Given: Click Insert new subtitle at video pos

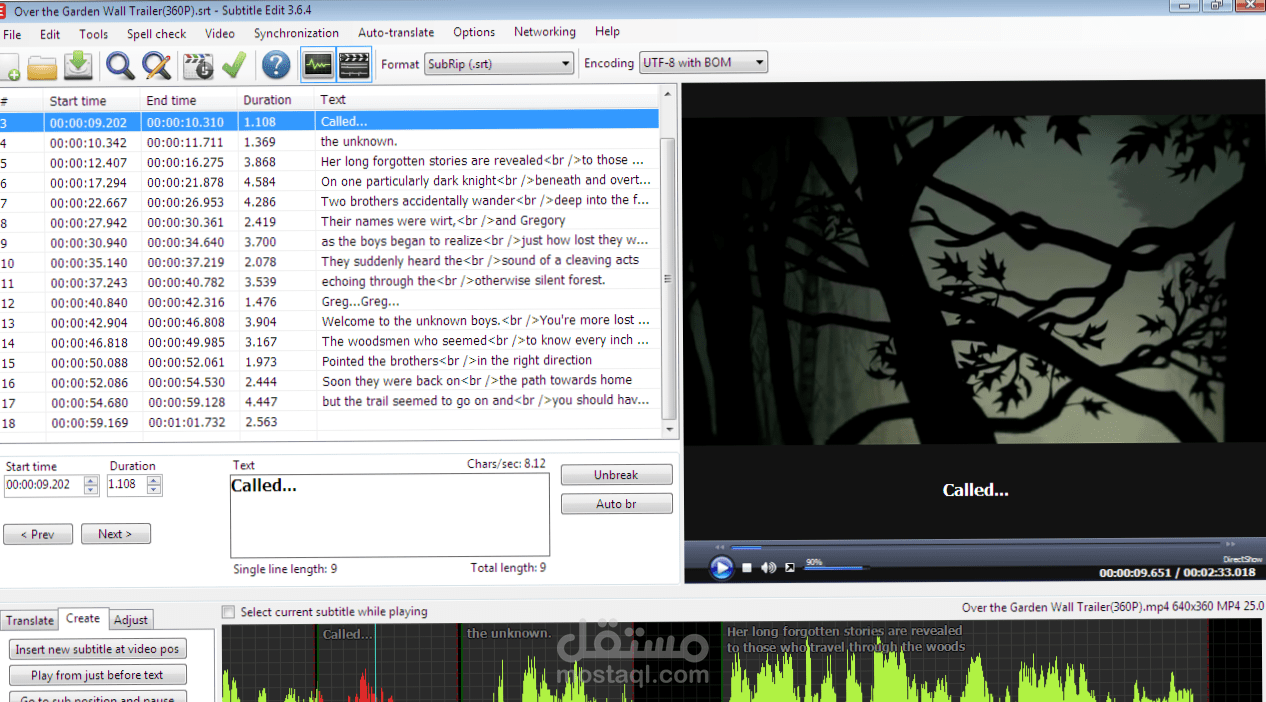Looking at the screenshot, I should pyautogui.click(x=98, y=650).
